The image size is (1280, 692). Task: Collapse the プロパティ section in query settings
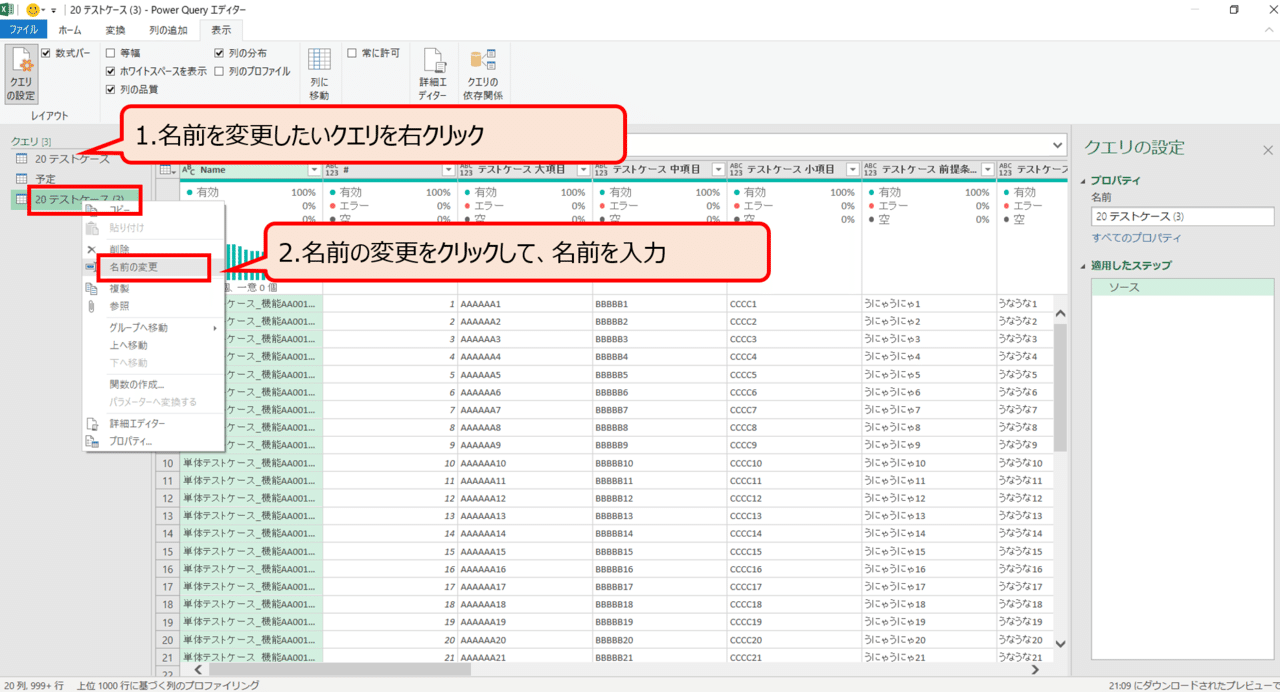(1083, 181)
